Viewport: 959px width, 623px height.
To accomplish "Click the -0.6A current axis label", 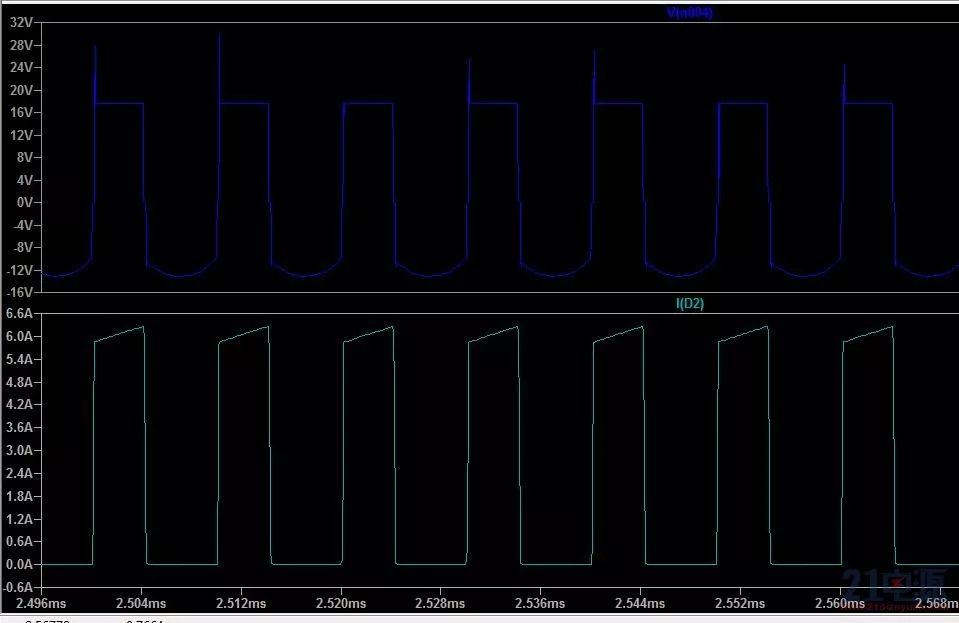I will (17, 587).
